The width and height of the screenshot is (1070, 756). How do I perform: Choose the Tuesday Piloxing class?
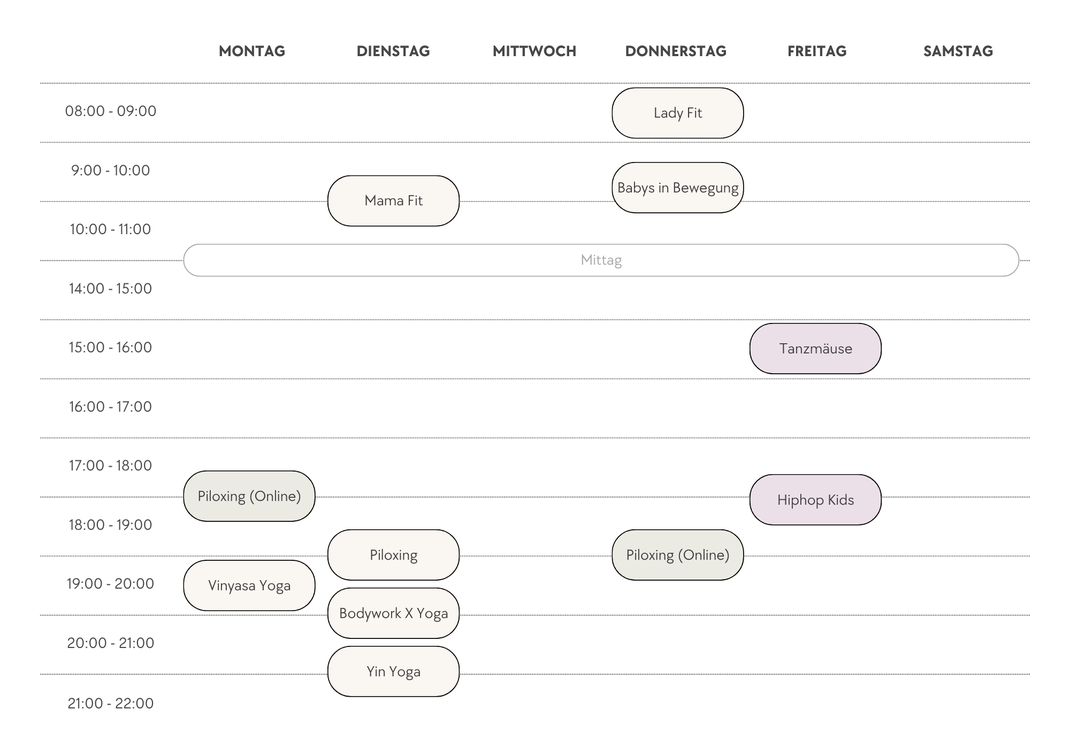(x=393, y=555)
